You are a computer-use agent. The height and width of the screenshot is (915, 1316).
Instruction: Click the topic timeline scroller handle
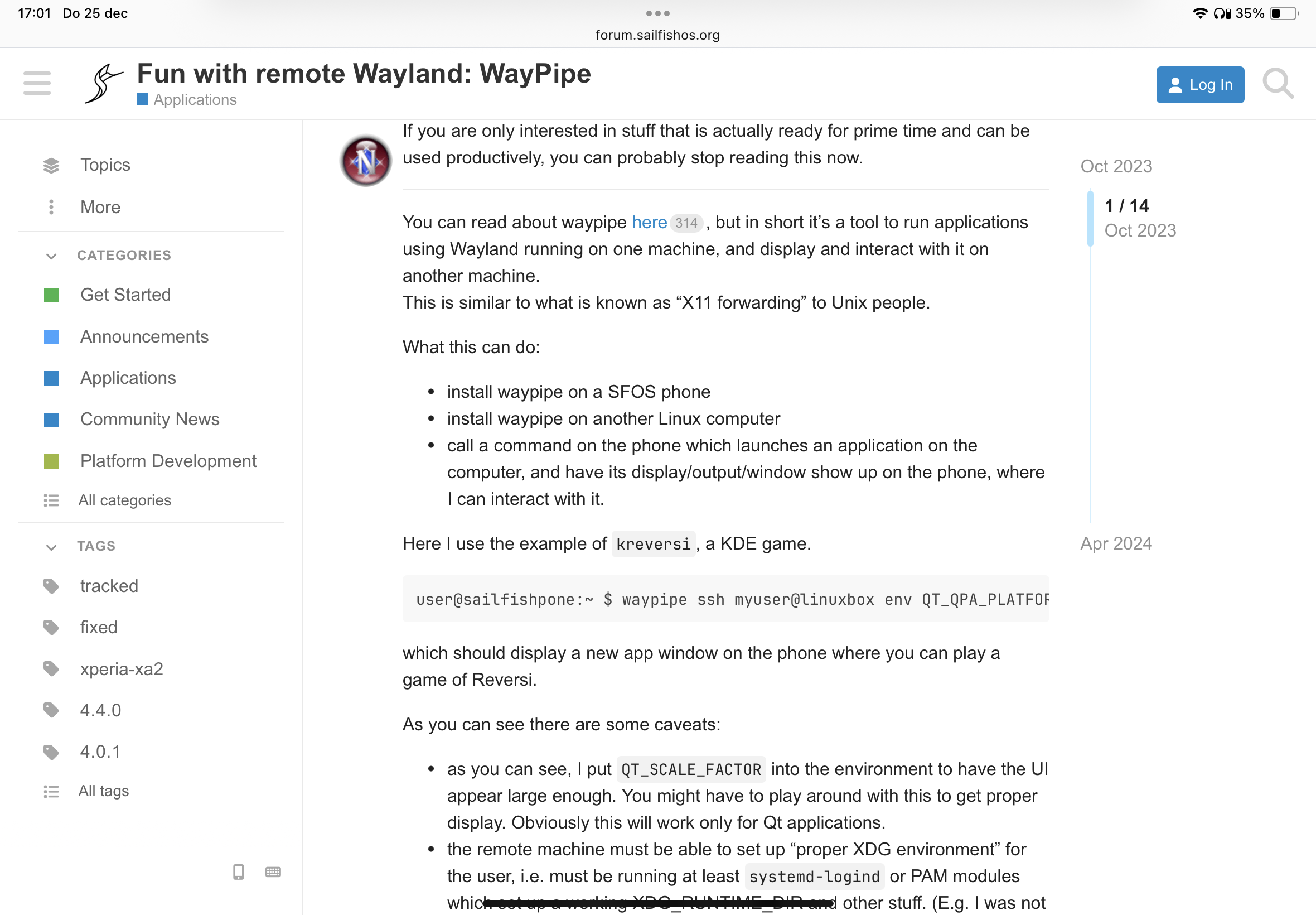click(x=1090, y=218)
